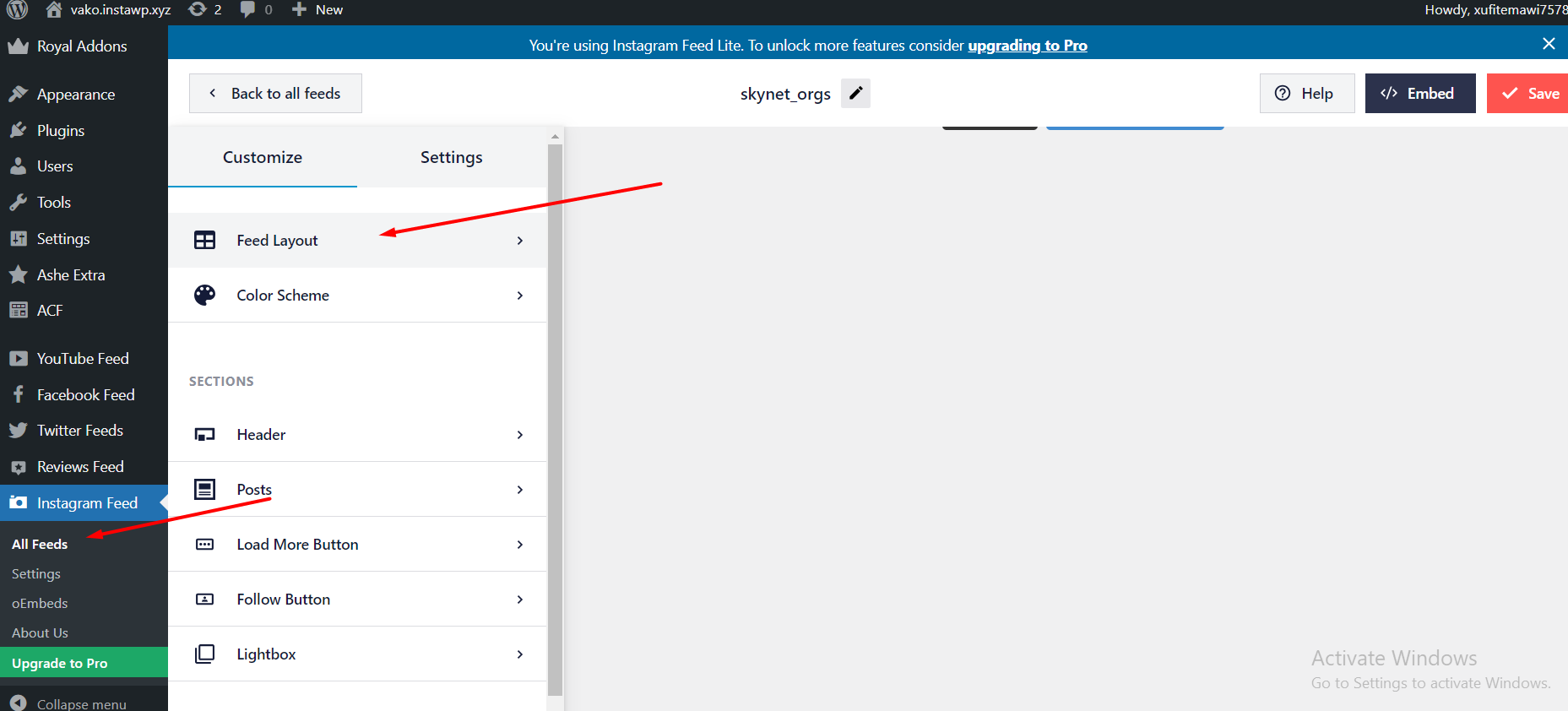Open Instagram Feed Settings submenu item
Image resolution: width=1568 pixels, height=711 pixels.
(36, 573)
